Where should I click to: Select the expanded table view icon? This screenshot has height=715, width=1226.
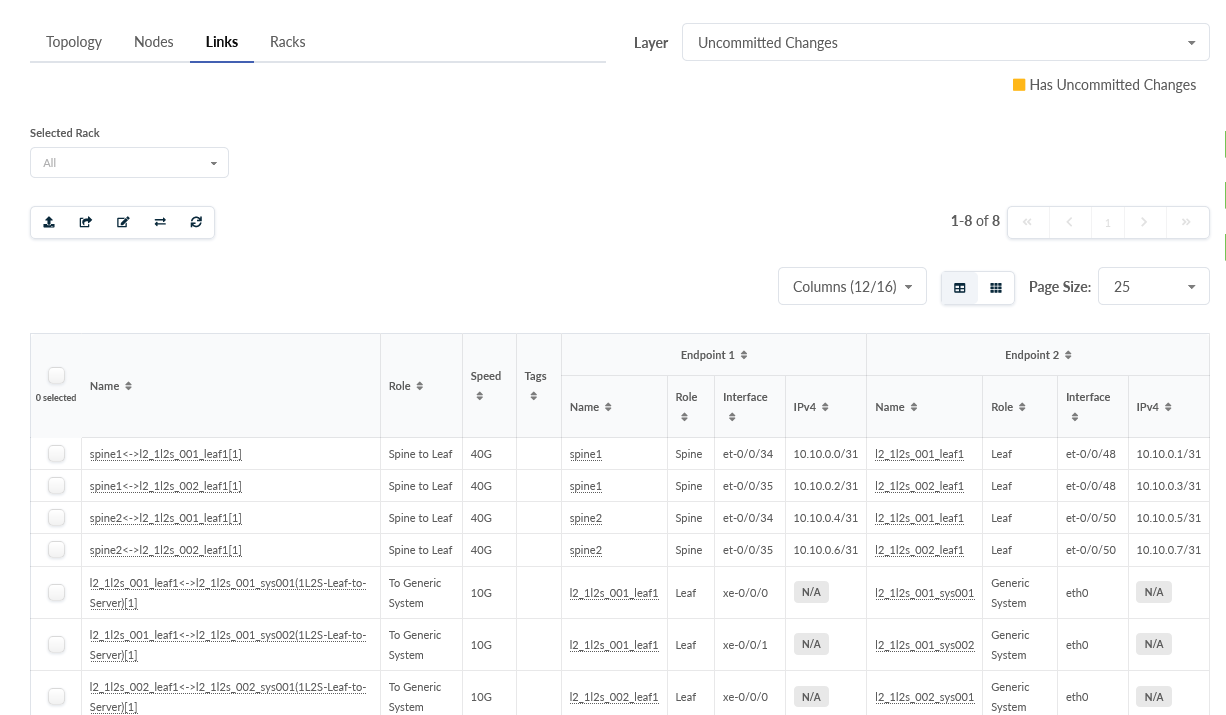coord(960,287)
